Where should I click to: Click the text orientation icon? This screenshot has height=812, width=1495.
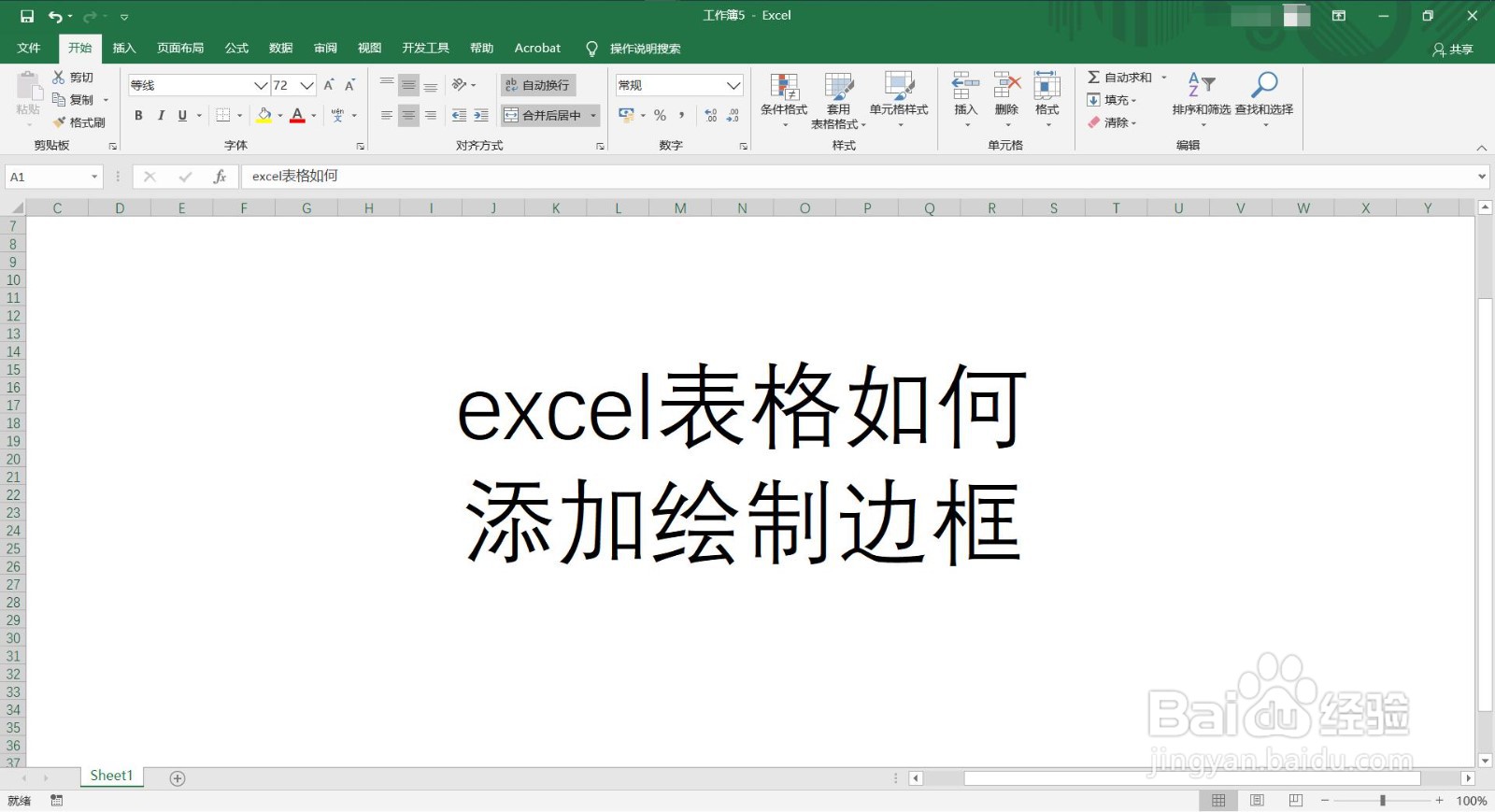point(460,85)
